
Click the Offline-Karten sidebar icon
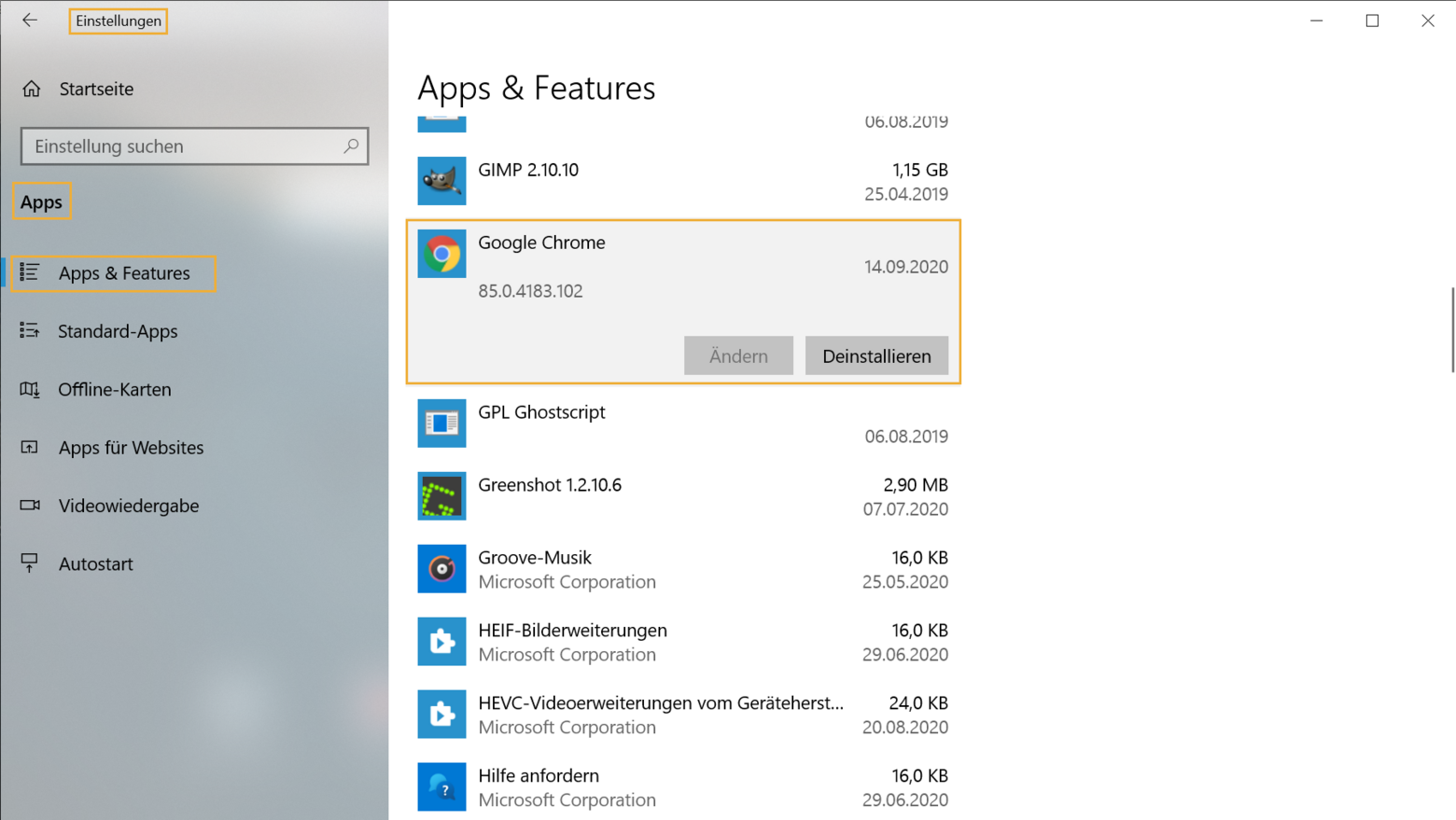(x=31, y=389)
